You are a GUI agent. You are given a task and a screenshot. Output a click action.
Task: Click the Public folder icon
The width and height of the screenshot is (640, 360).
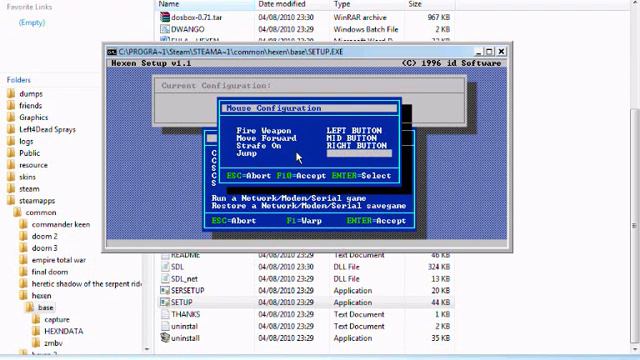click(x=11, y=153)
